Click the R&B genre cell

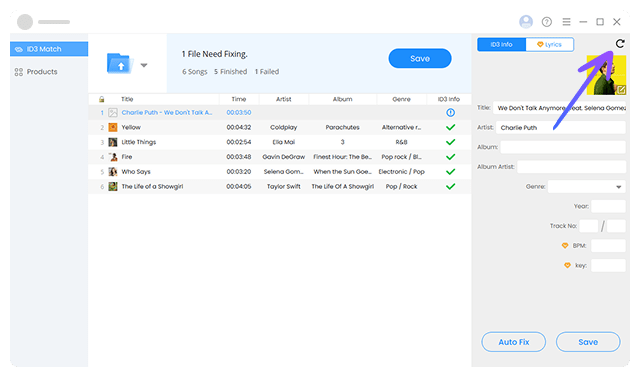401,142
